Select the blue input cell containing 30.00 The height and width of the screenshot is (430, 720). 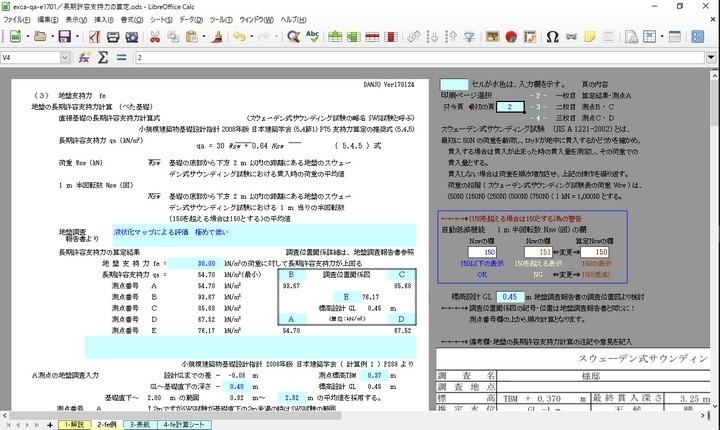click(x=195, y=263)
